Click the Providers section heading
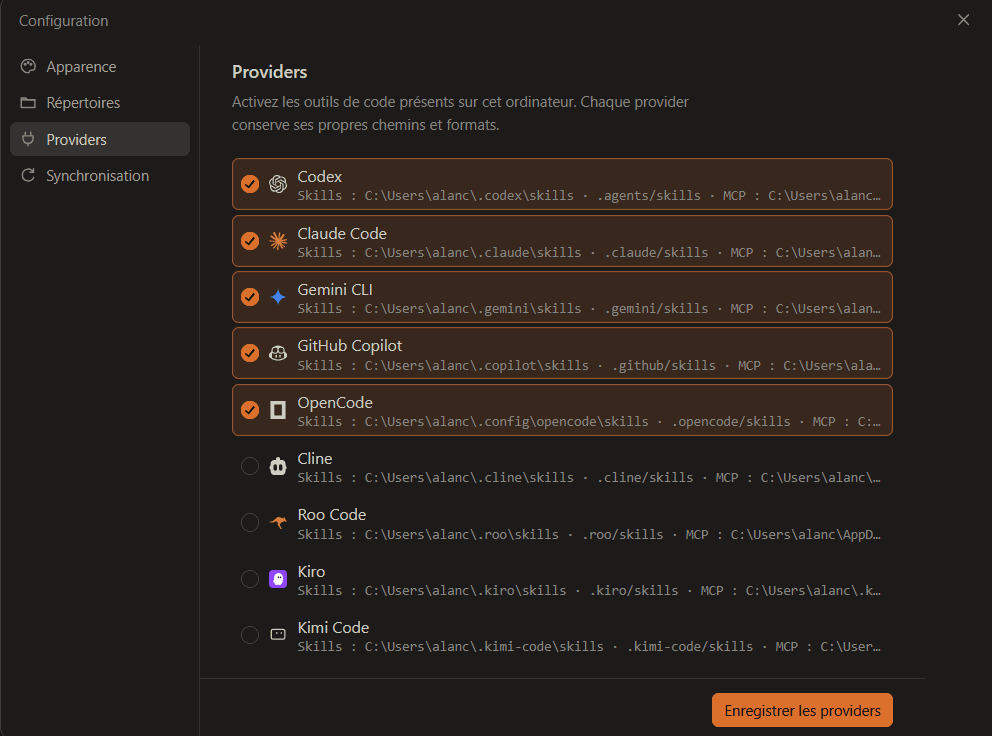The image size is (992, 736). (270, 72)
